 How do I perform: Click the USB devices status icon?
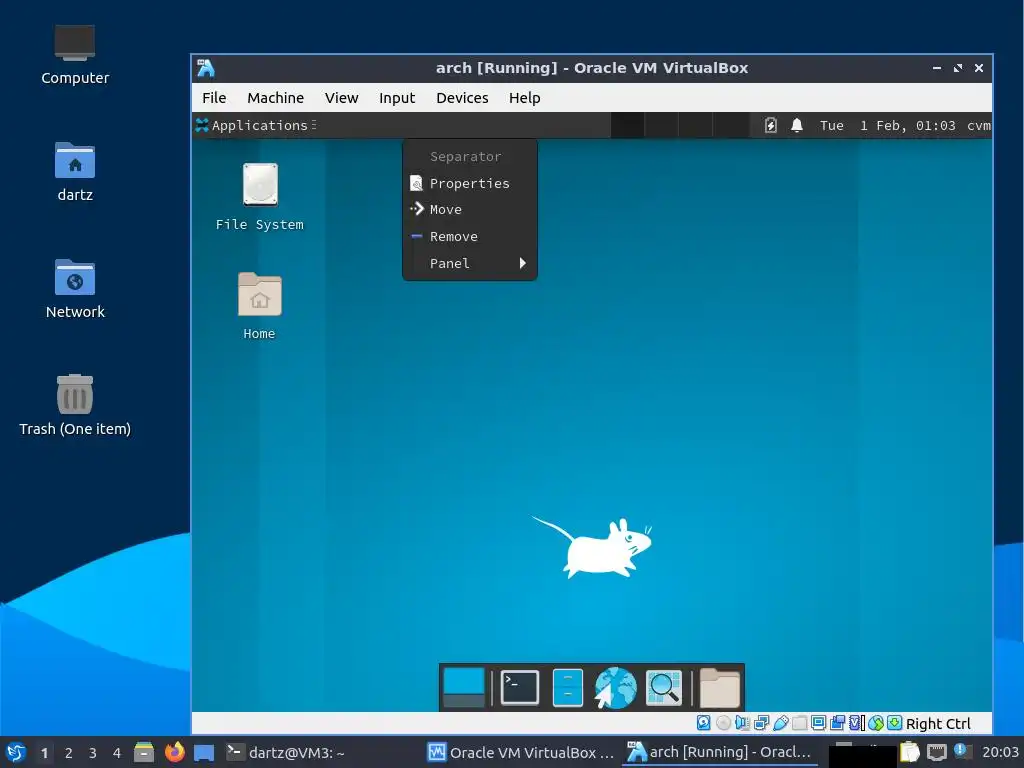780,723
